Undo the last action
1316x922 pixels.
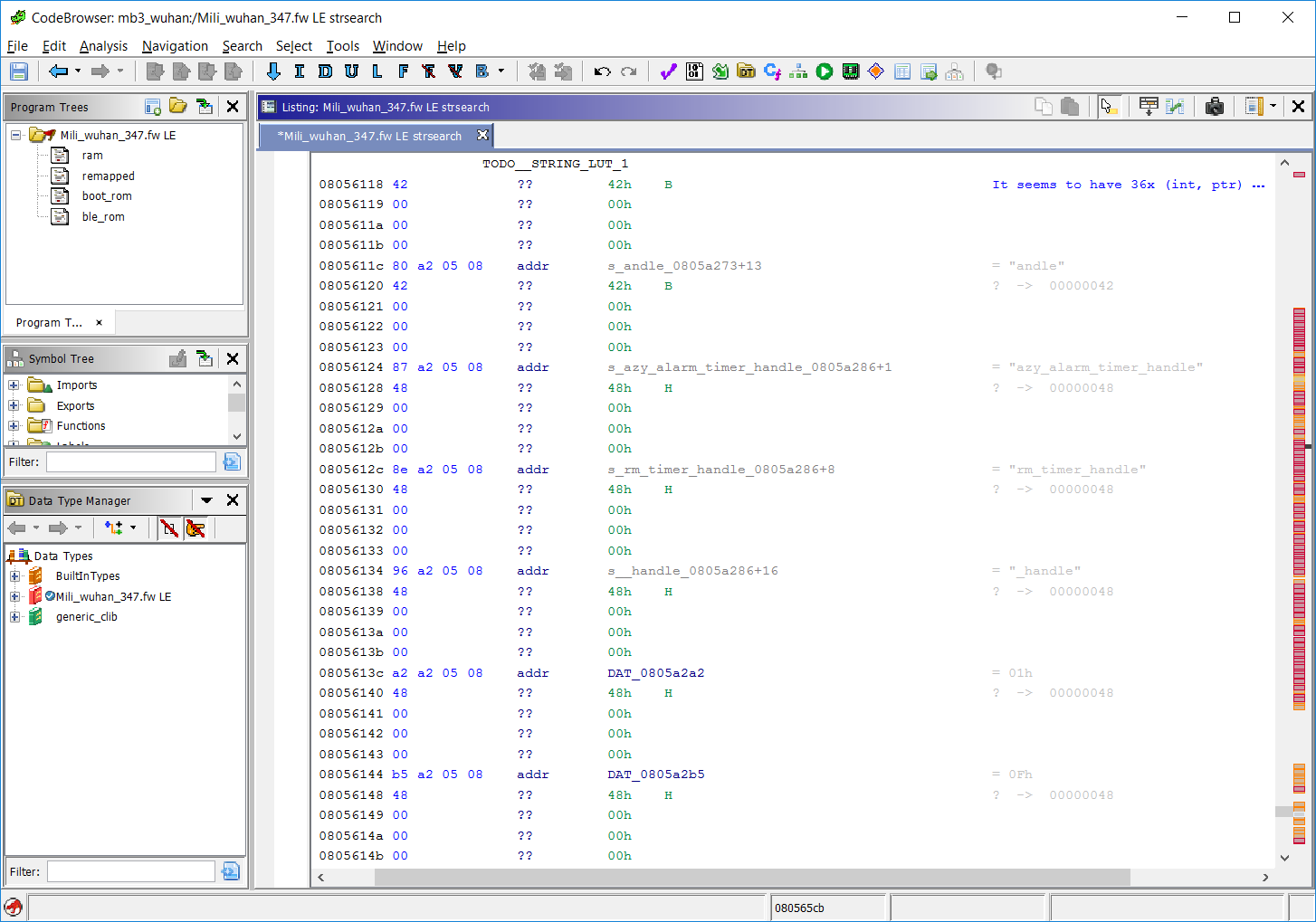(603, 71)
